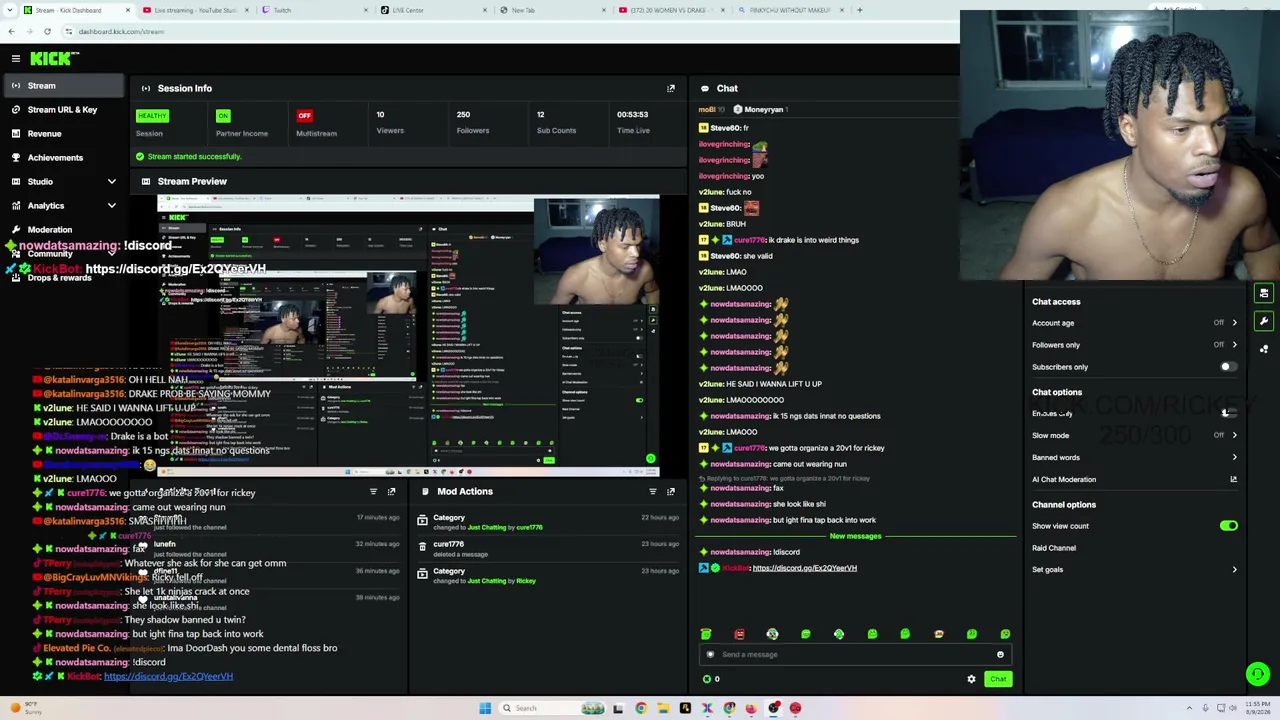Open the Mod Actions filter

pos(653,491)
